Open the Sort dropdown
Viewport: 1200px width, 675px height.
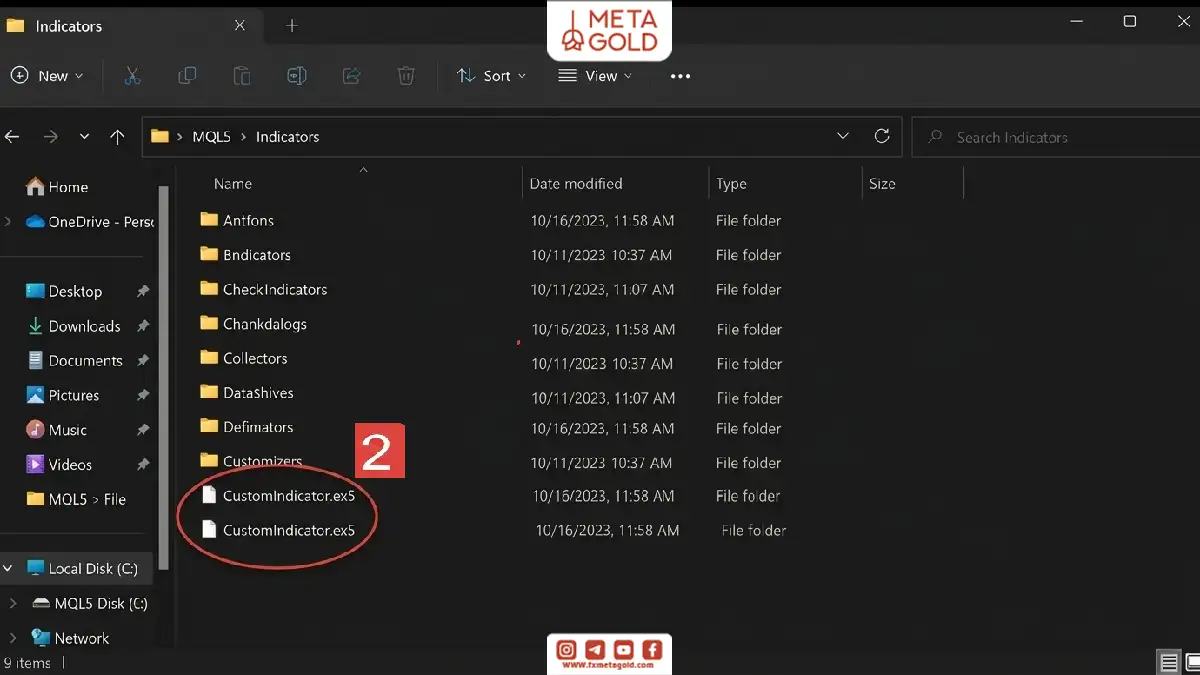coord(491,76)
